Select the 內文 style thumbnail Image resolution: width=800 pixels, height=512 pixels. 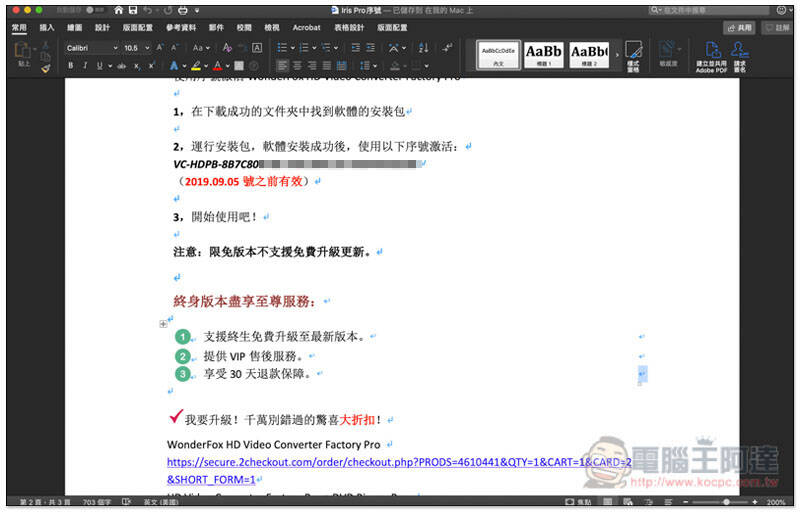(x=498, y=55)
